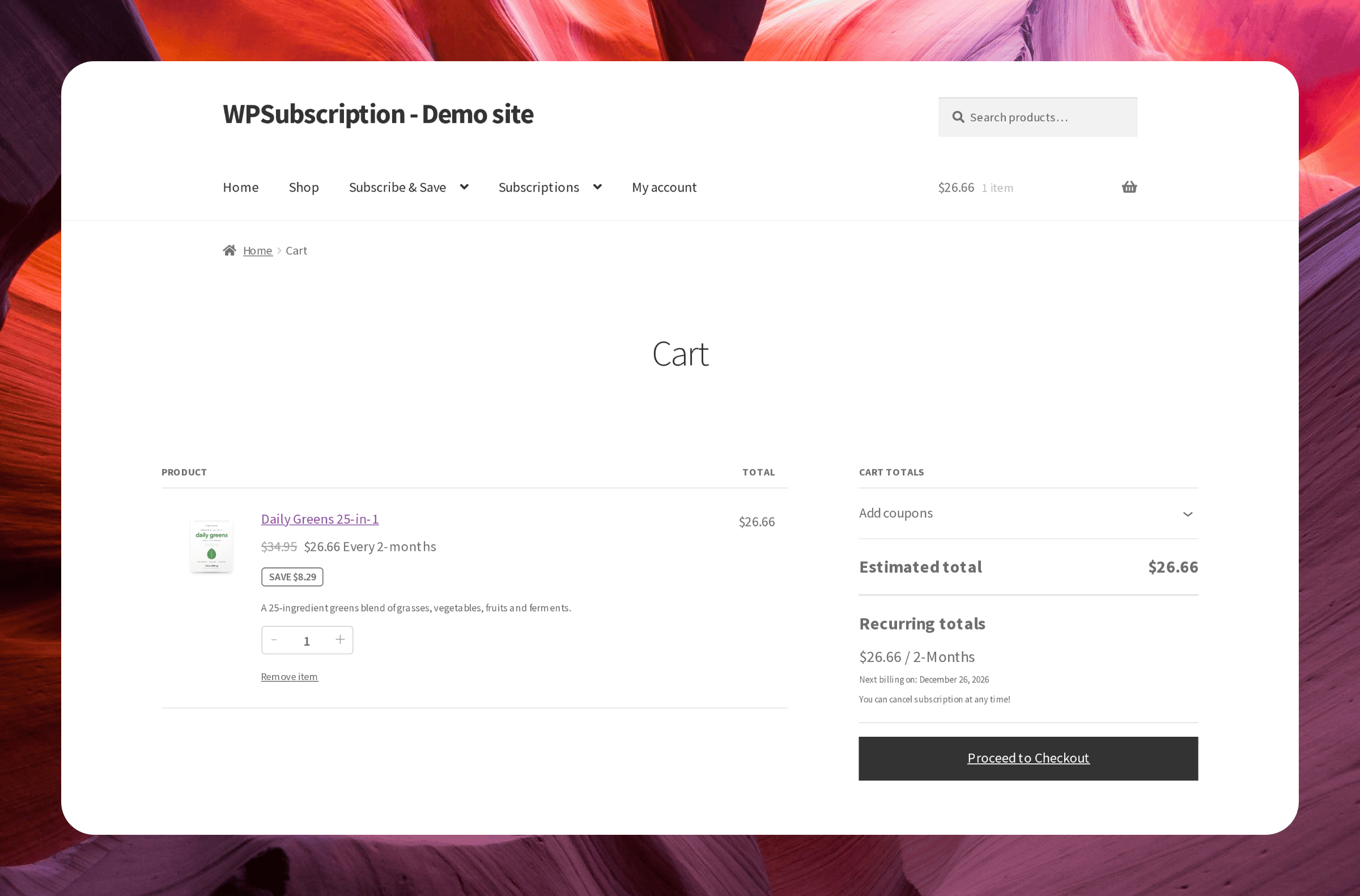Expand the Add coupons chevron
Image resolution: width=1360 pixels, height=896 pixels.
coord(1187,513)
